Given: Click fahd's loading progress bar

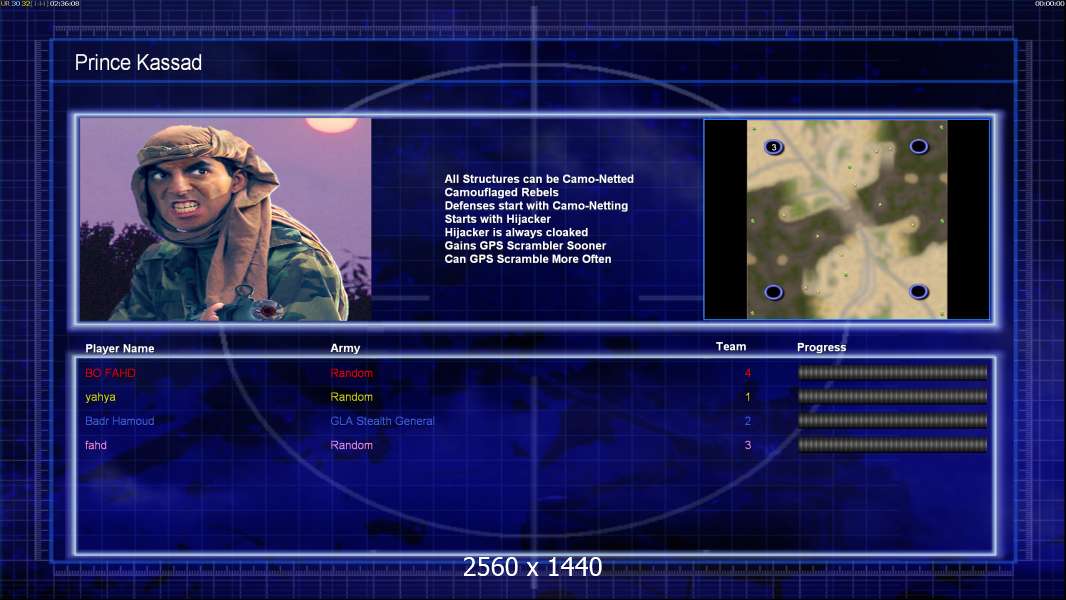Looking at the screenshot, I should (893, 445).
